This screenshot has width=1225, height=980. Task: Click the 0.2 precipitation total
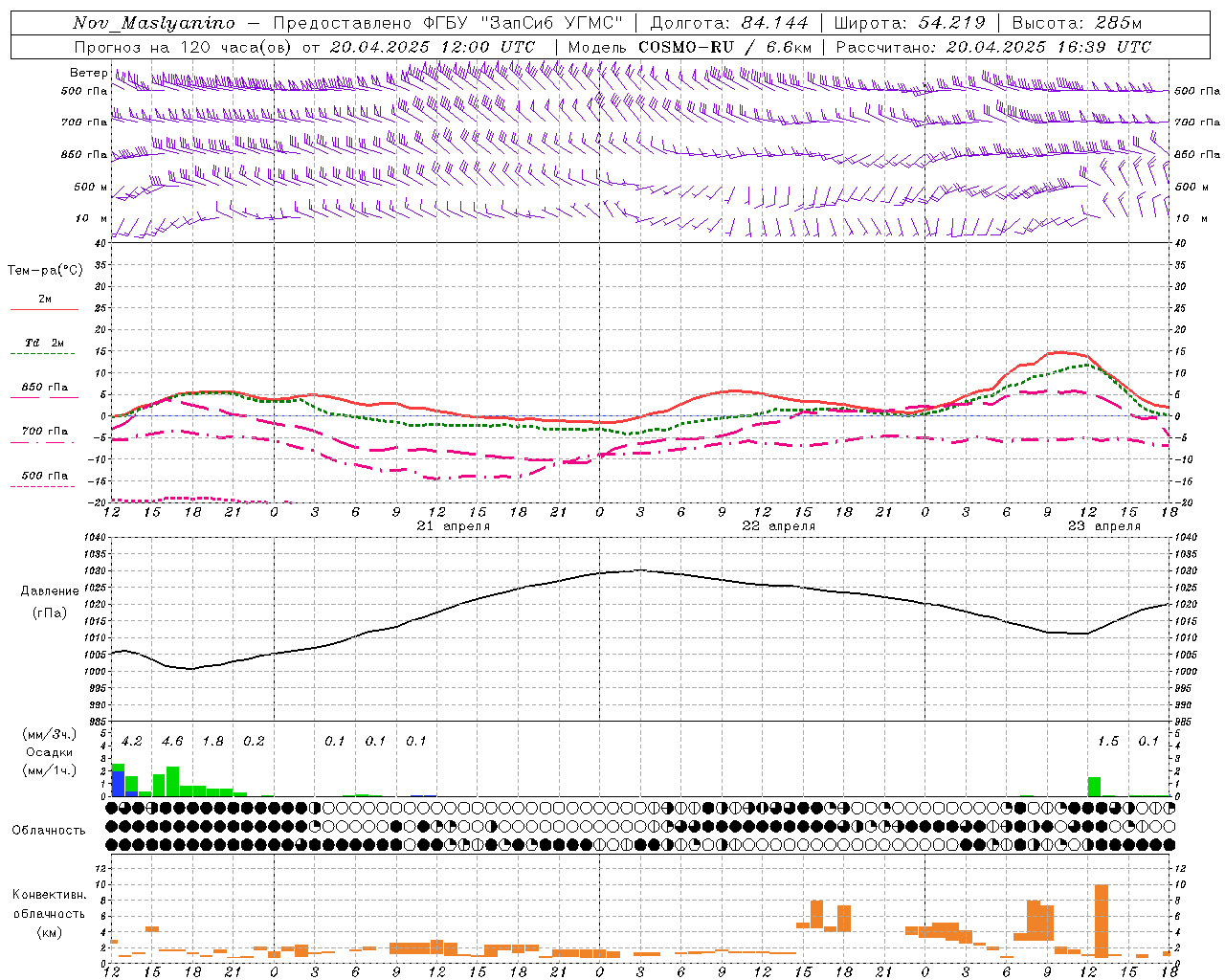point(254,741)
